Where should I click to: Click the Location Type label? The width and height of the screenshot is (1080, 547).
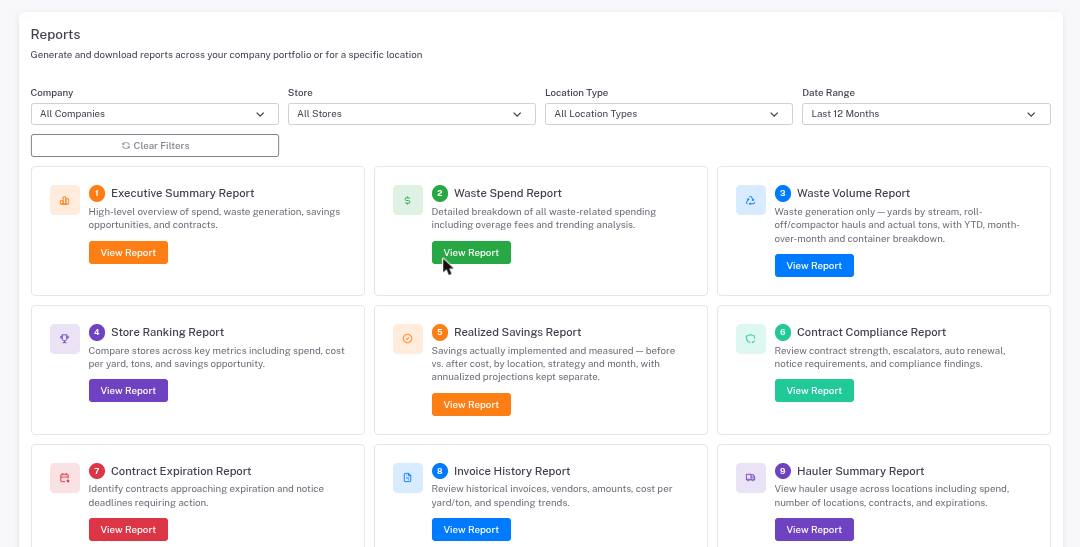click(x=577, y=93)
